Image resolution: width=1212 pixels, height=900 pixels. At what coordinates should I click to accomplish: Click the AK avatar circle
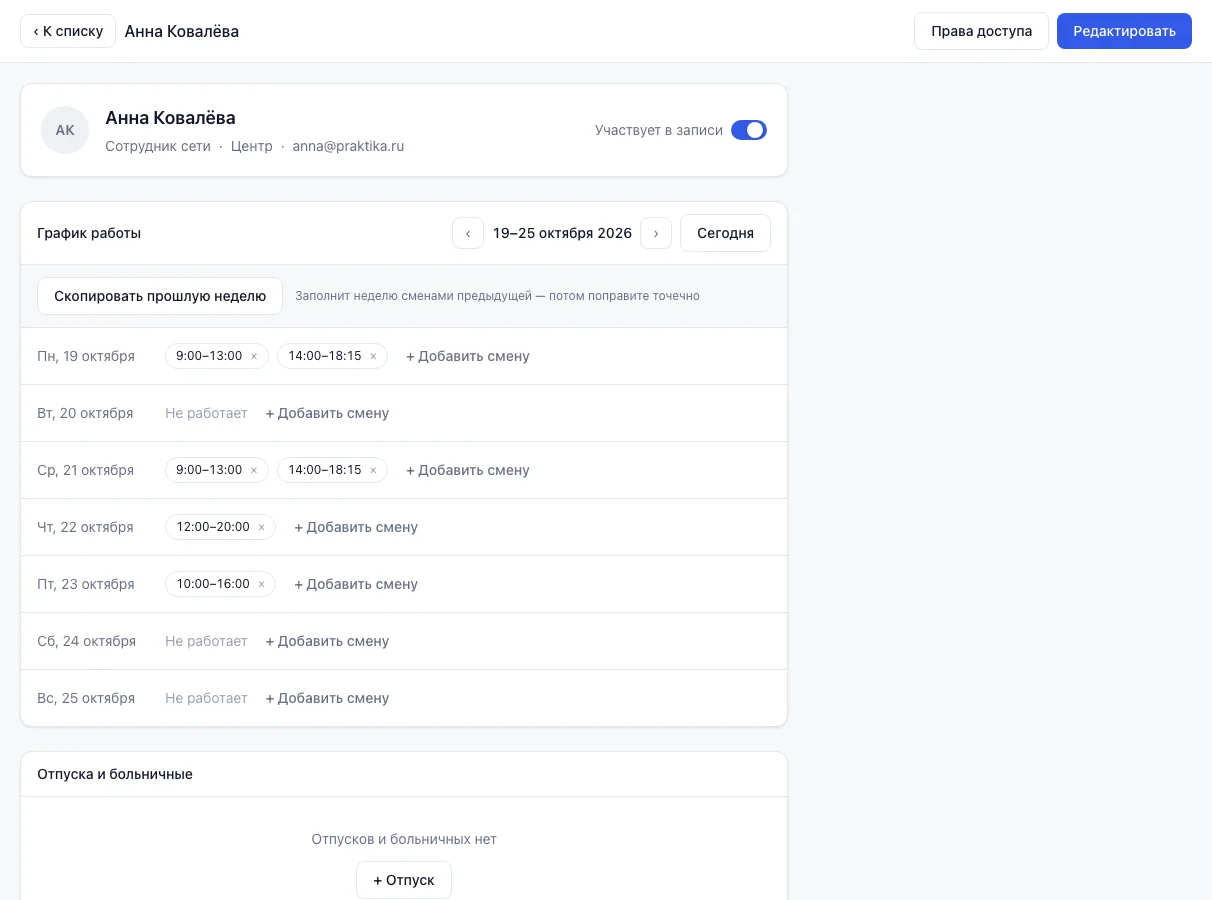point(65,130)
